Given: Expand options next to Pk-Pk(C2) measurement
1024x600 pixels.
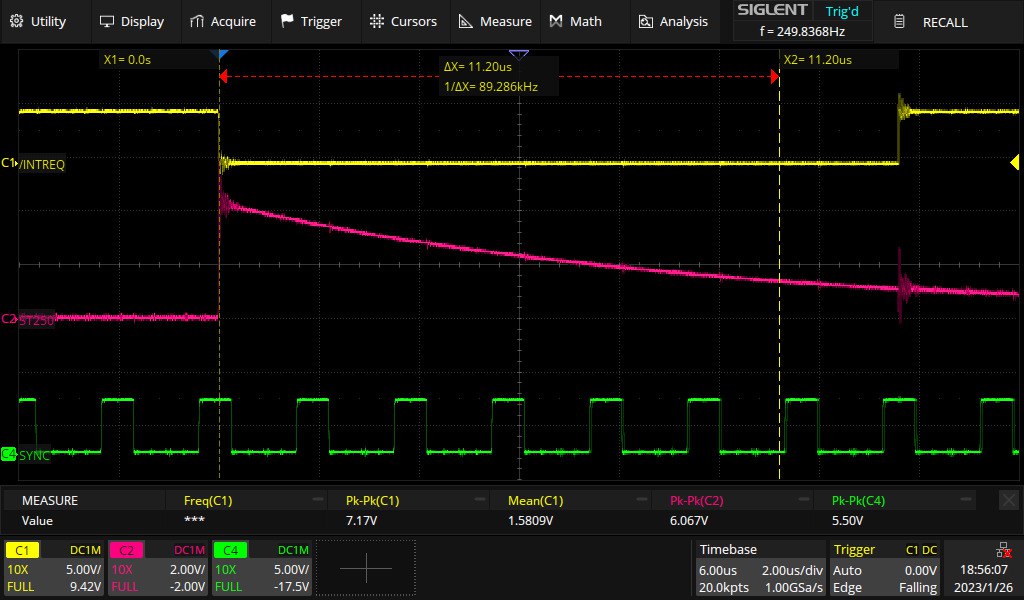Looking at the screenshot, I should (x=803, y=499).
